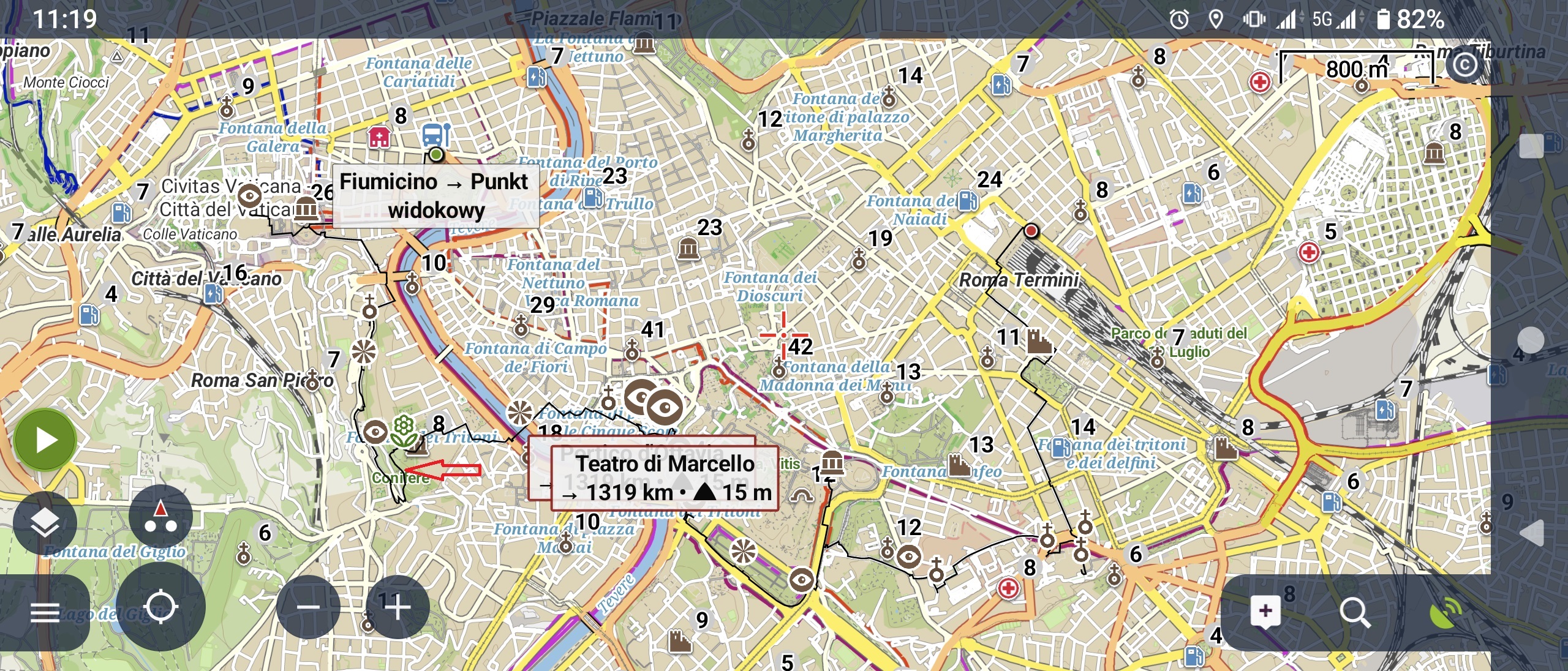Viewport: 1568px width, 671px height.
Task: Tap the Android home circle button
Action: tap(1531, 340)
